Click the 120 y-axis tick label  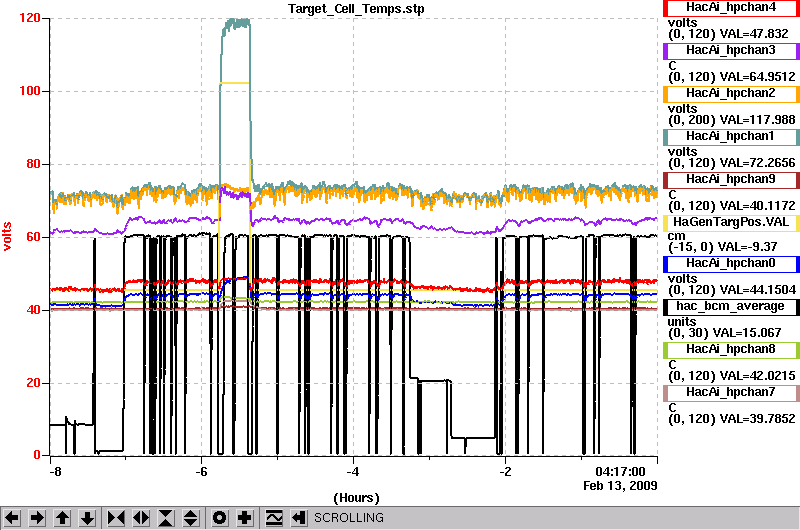coord(30,18)
